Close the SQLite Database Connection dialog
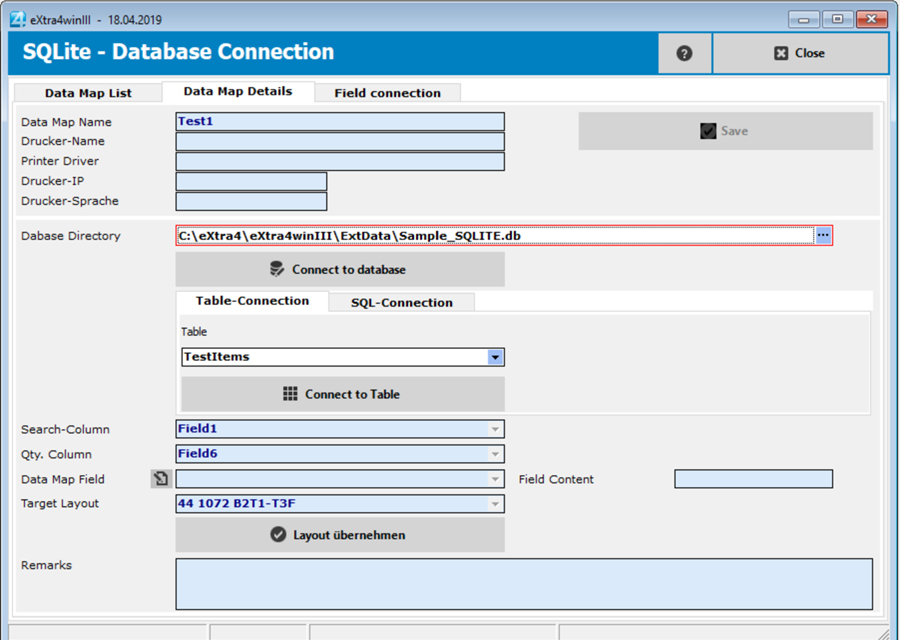 (x=800, y=53)
